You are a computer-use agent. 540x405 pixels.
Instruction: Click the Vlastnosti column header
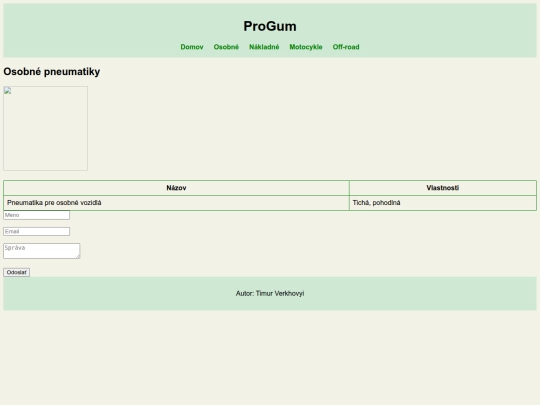[443, 188]
